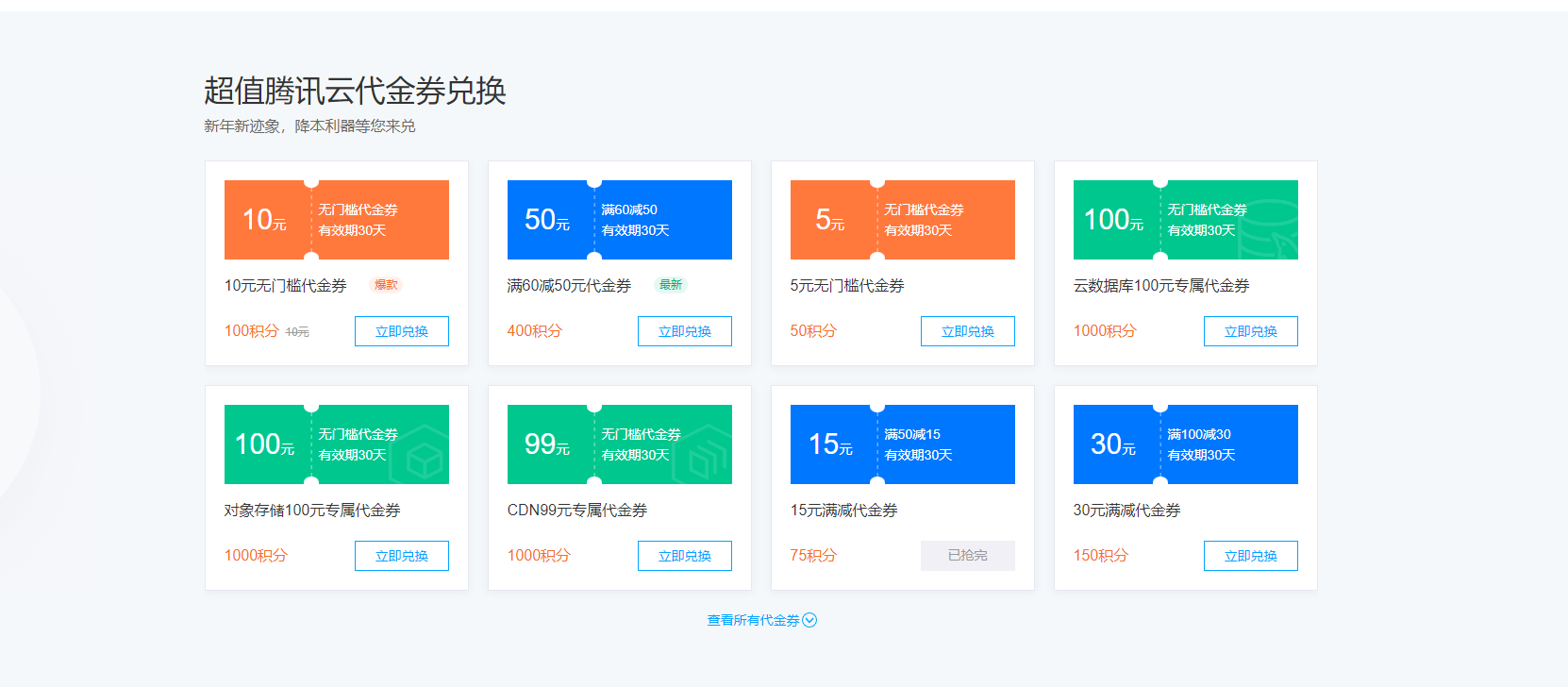Select the title 5元无门槛代金券
The width and height of the screenshot is (1568, 687).
point(847,286)
